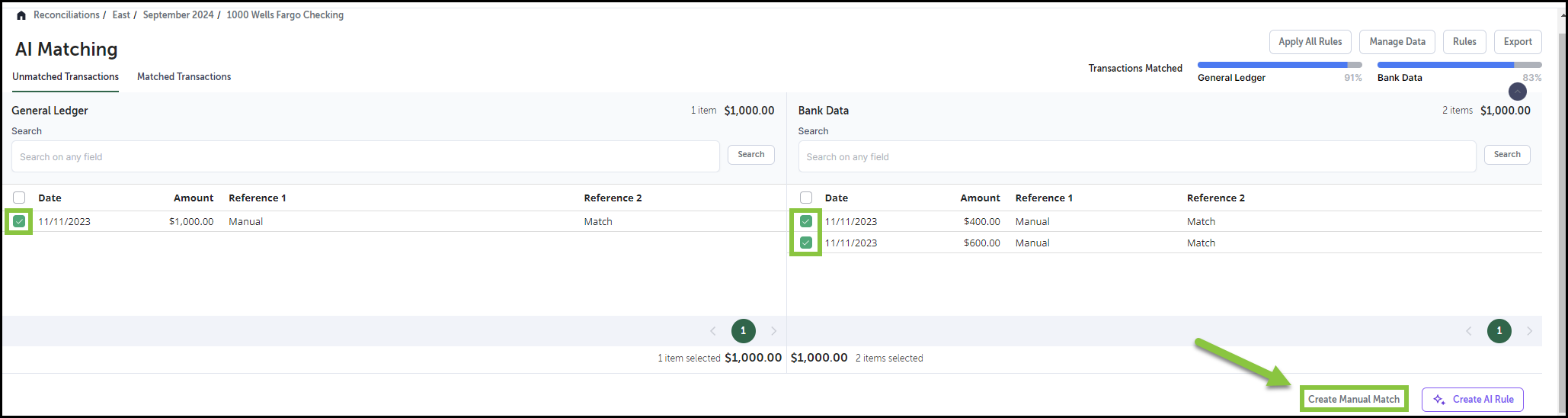Uncheck the $1,000.00 General Ledger row
Viewport: 1568px width, 418px height.
(19, 222)
